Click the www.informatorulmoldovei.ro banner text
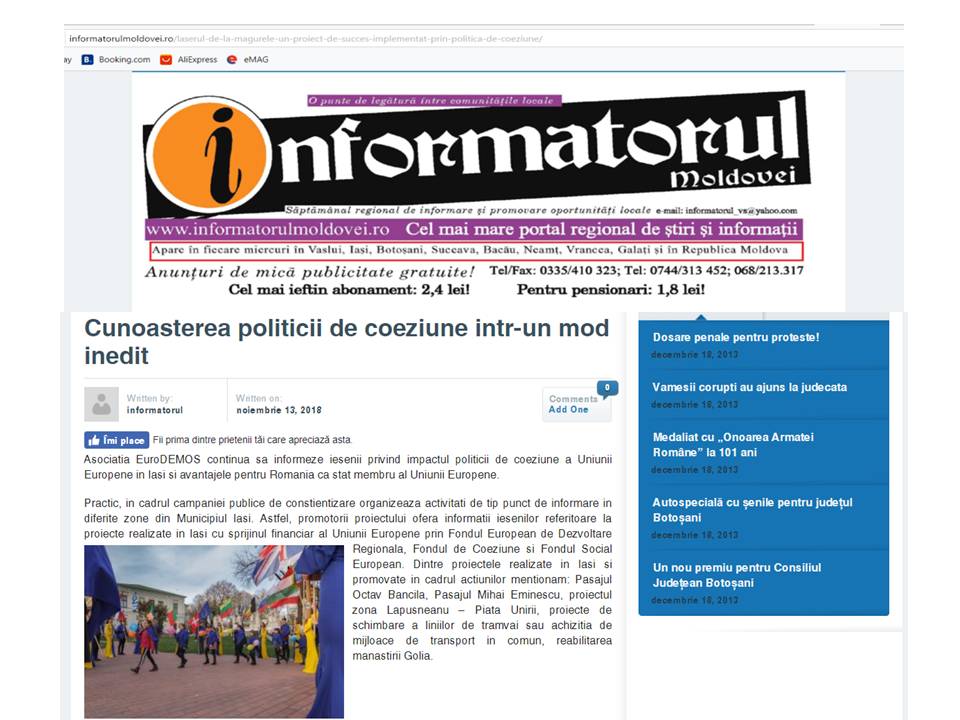960x720 pixels. tap(268, 230)
